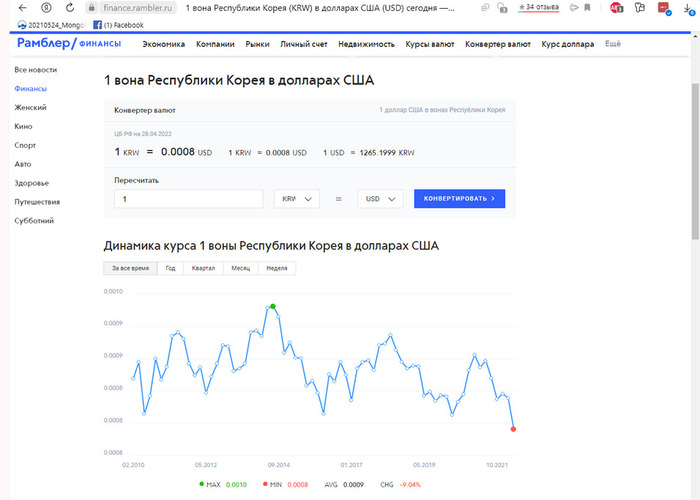
Task: Select the 'За все время' period toggle
Action: (x=130, y=268)
